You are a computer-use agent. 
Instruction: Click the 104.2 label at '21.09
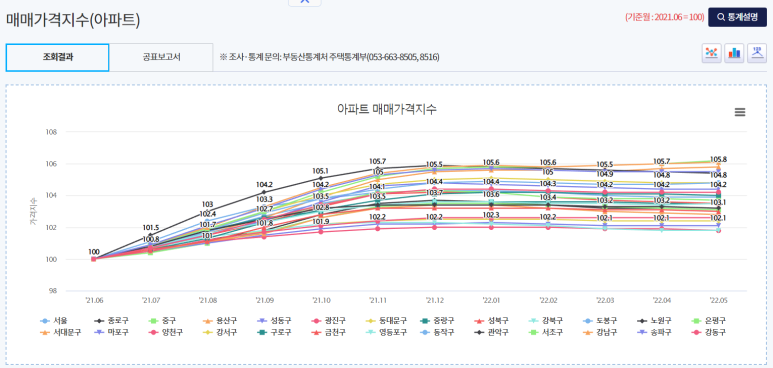(x=264, y=184)
